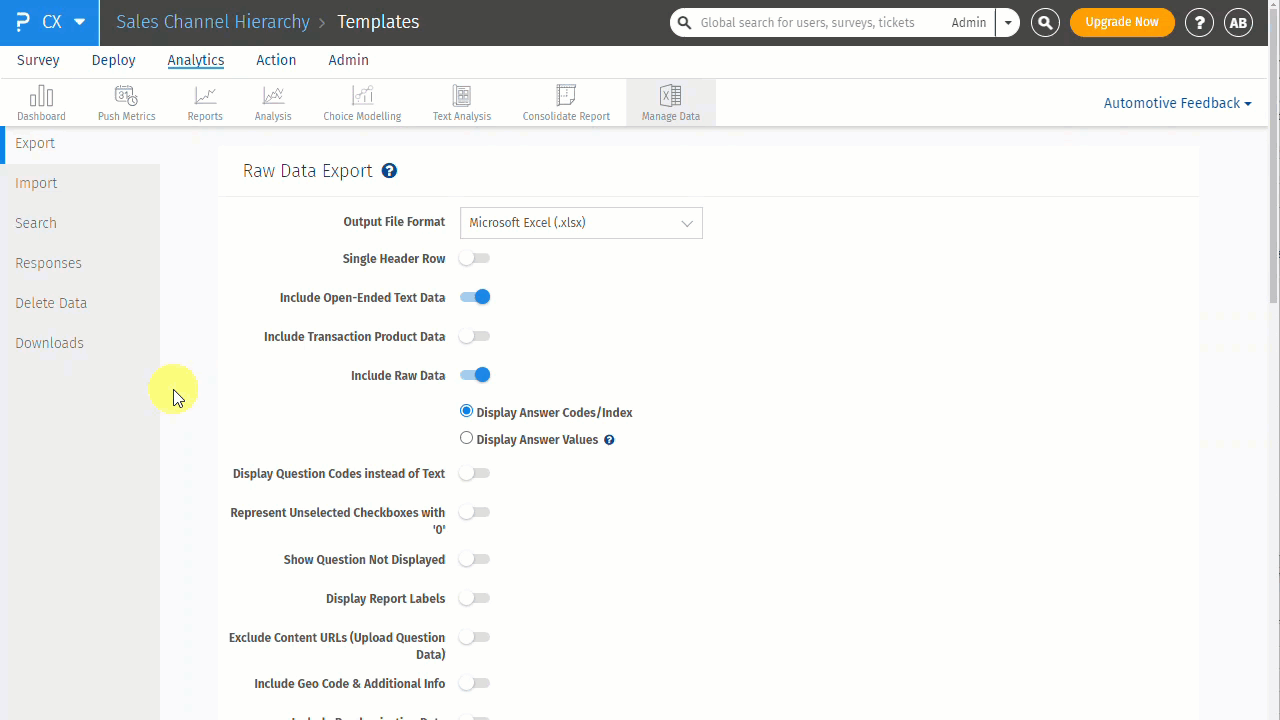Viewport: 1280px width, 720px height.
Task: Click the round search icon button
Action: click(1045, 22)
